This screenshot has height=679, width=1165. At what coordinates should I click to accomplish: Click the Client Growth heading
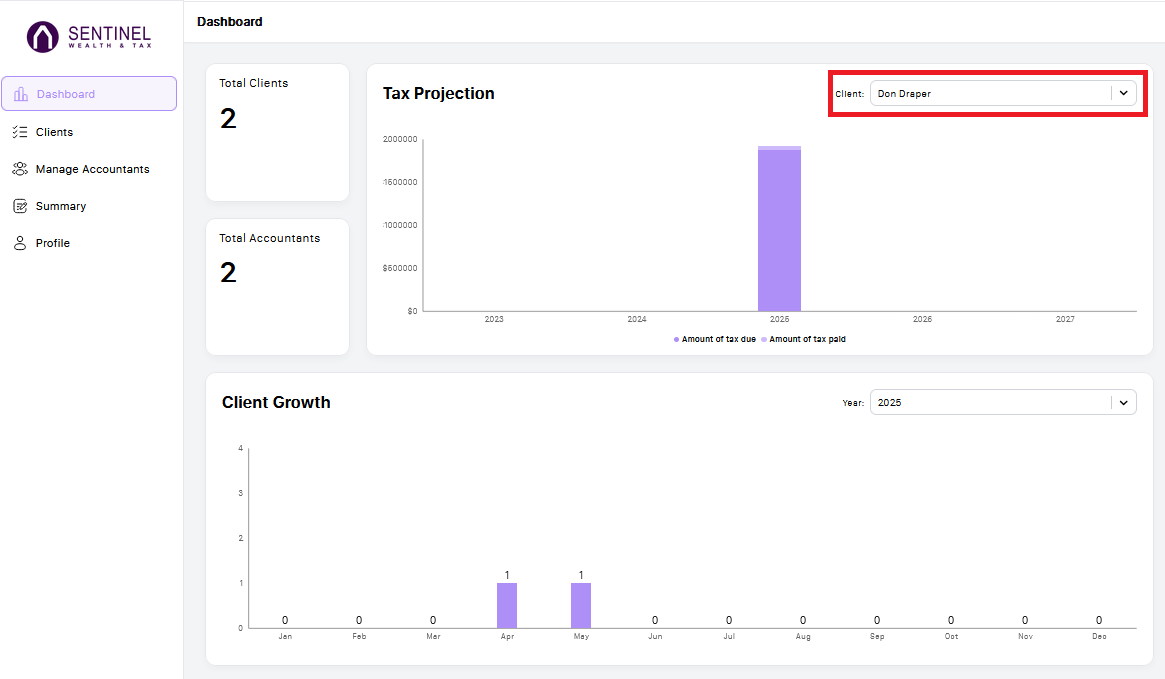tap(276, 403)
